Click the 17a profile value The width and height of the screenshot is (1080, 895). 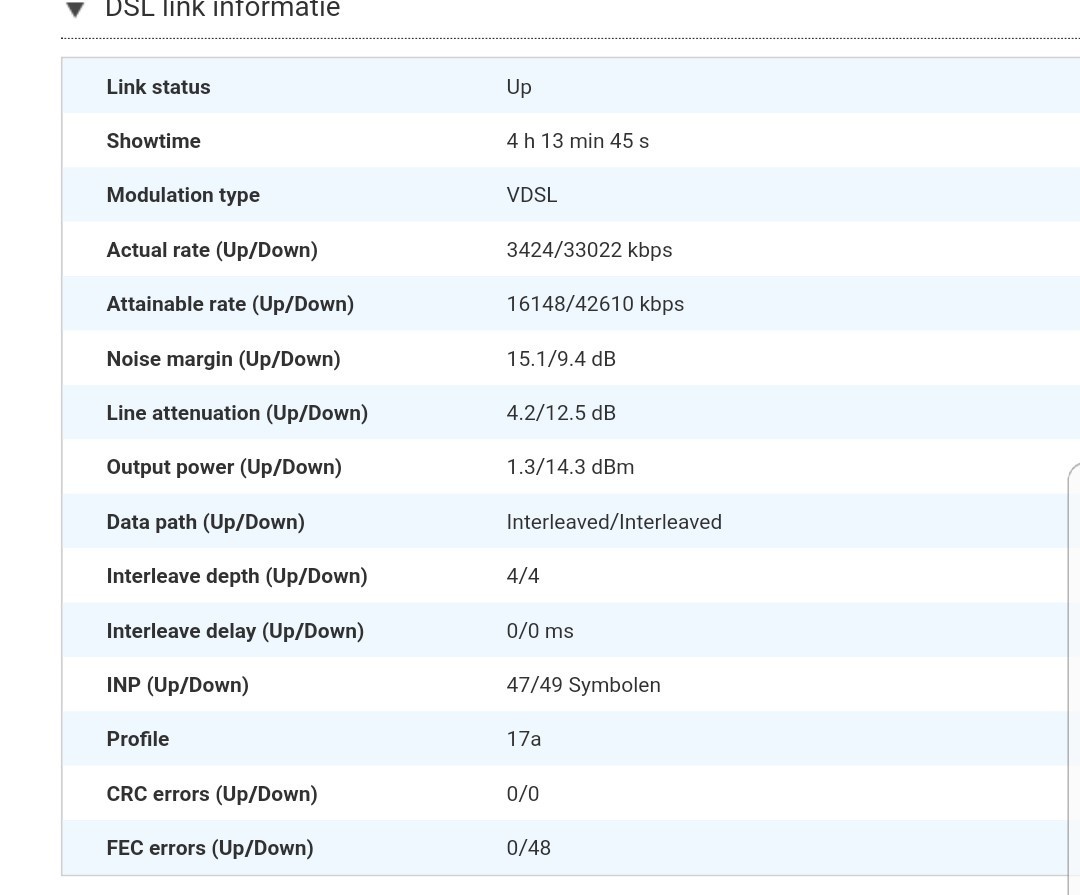point(524,739)
